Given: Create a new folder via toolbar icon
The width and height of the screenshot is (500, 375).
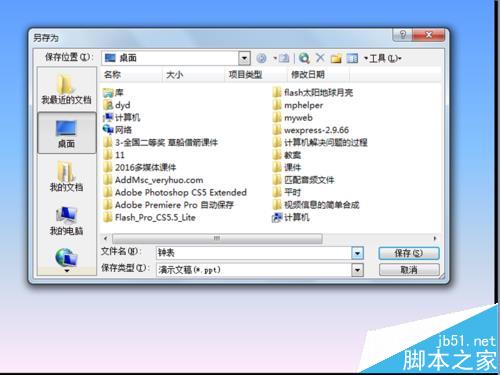Looking at the screenshot, I should [336, 59].
